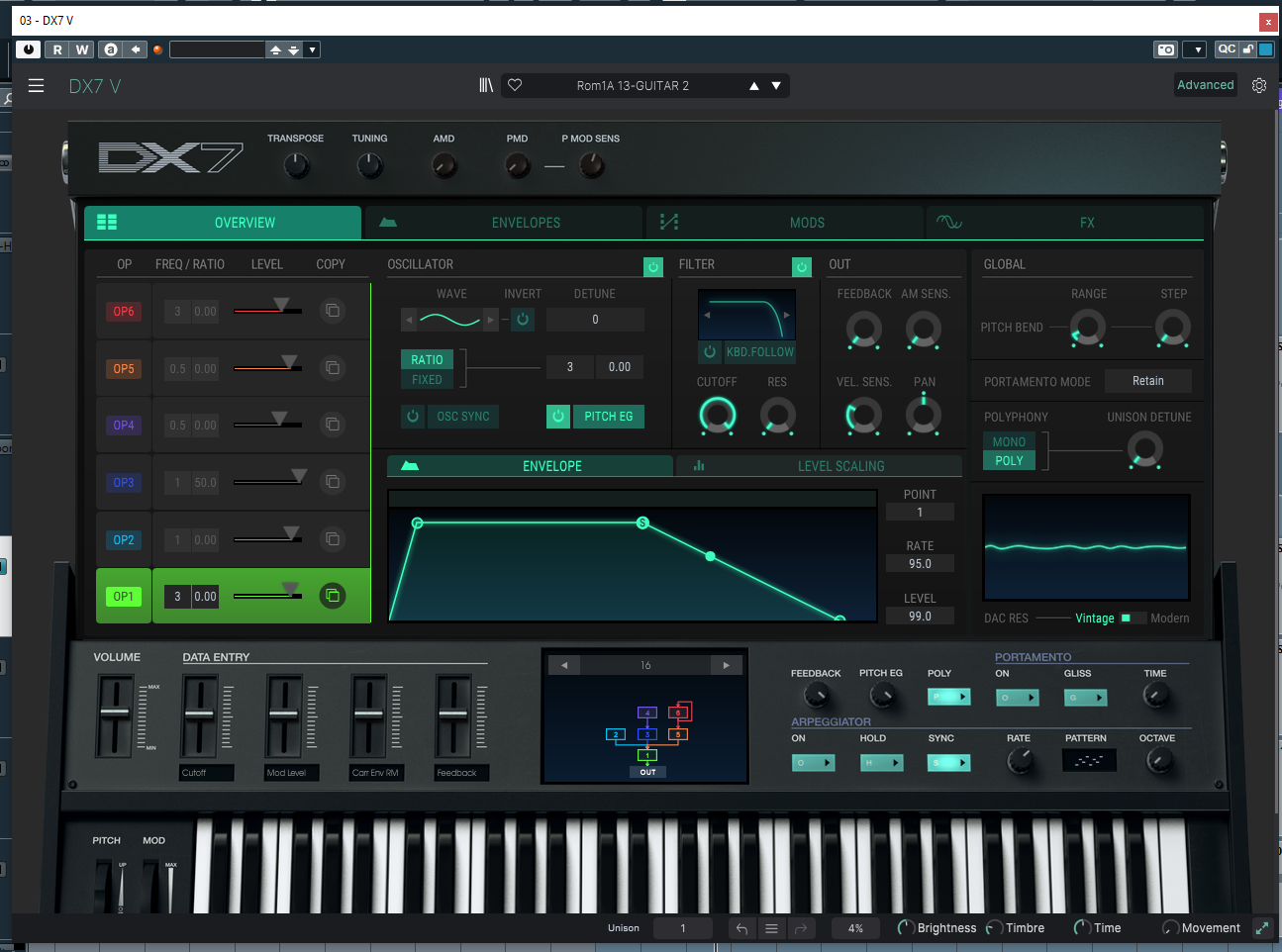Viewport: 1282px width, 952px height.
Task: Load the next preset with down arrow
Action: 776,86
